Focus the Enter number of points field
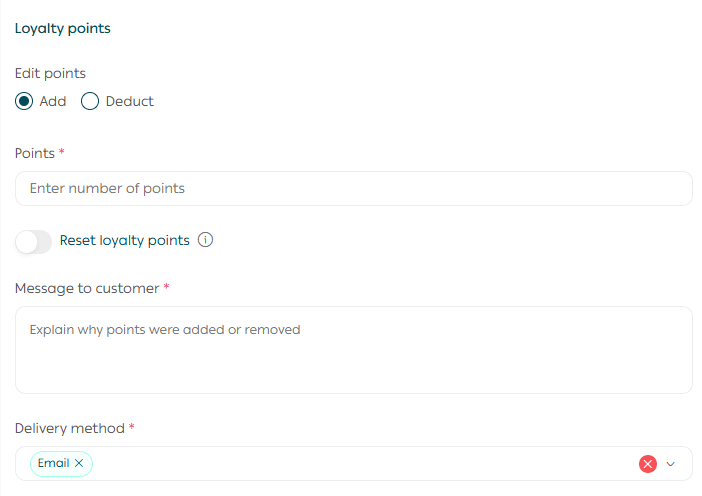The image size is (702, 496). 353,188
